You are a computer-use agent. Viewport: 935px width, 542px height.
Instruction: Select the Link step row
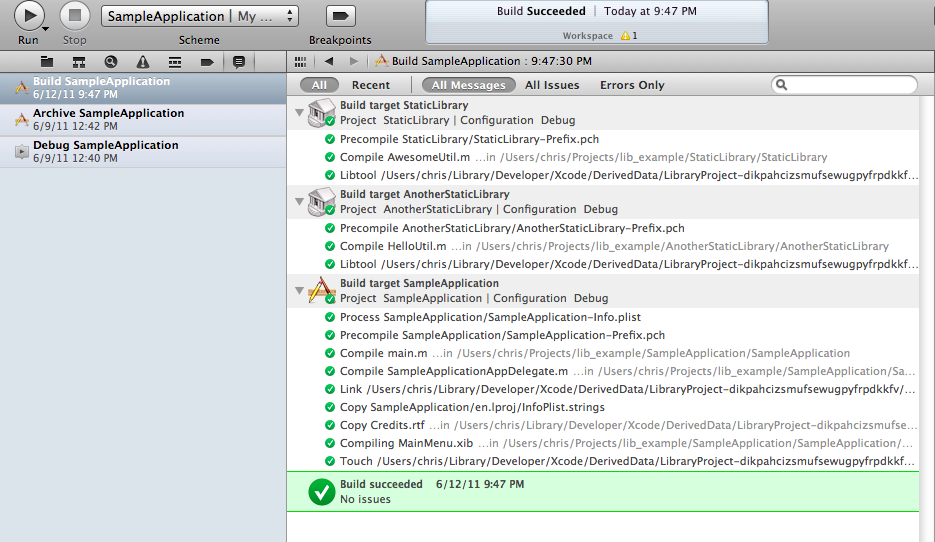coord(603,389)
